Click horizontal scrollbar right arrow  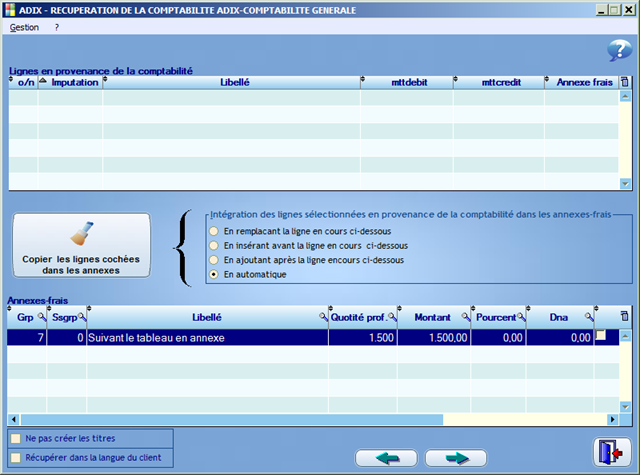tap(612, 420)
